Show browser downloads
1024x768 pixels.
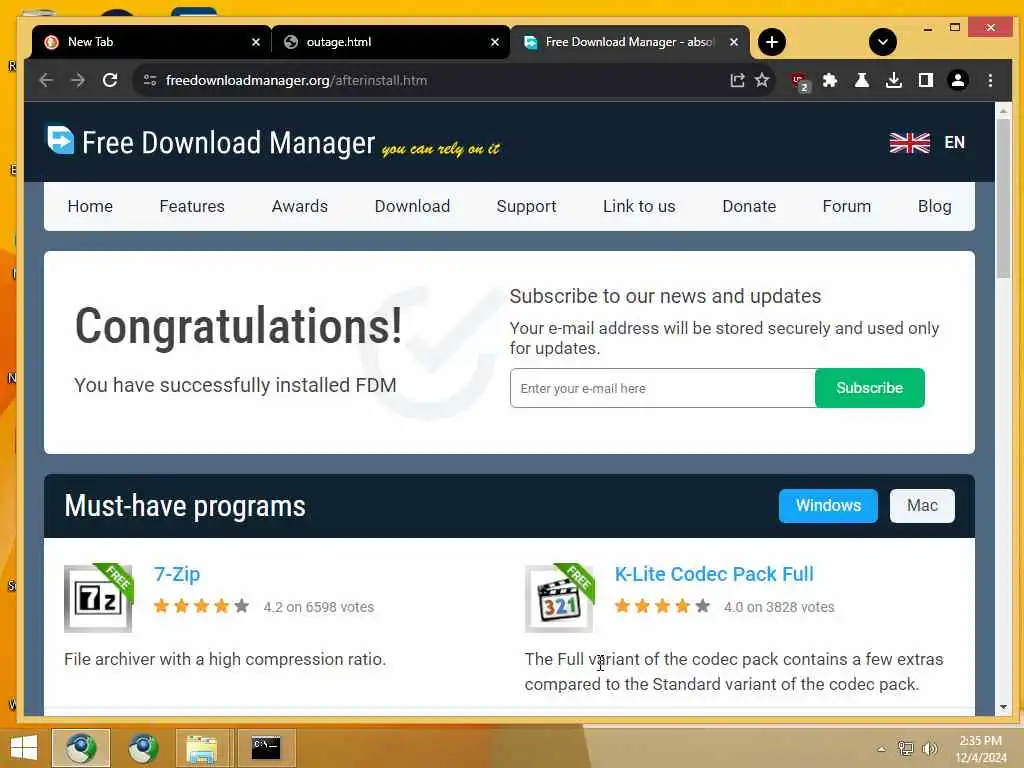(x=894, y=80)
